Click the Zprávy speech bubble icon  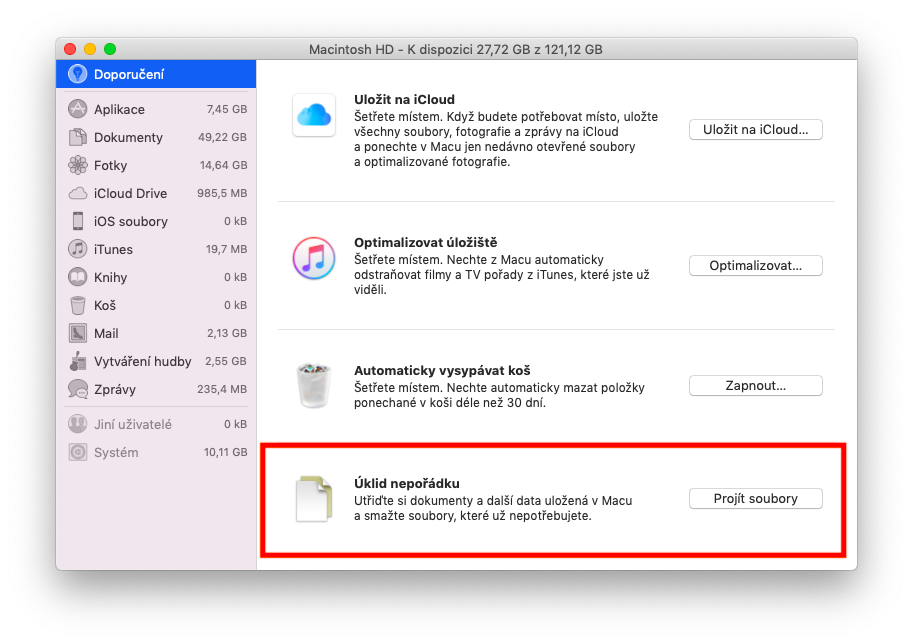[77, 389]
